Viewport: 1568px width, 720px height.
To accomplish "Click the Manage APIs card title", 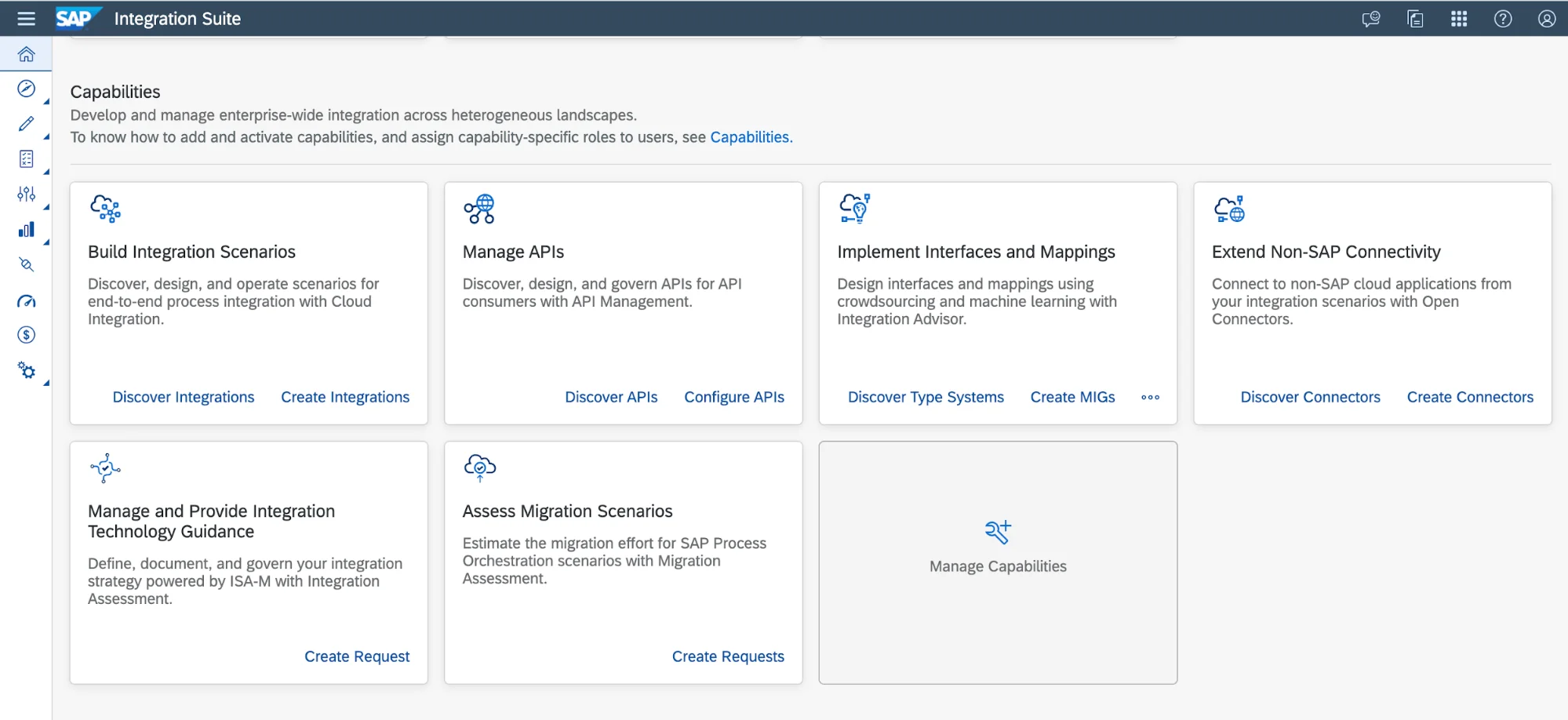I will click(513, 252).
